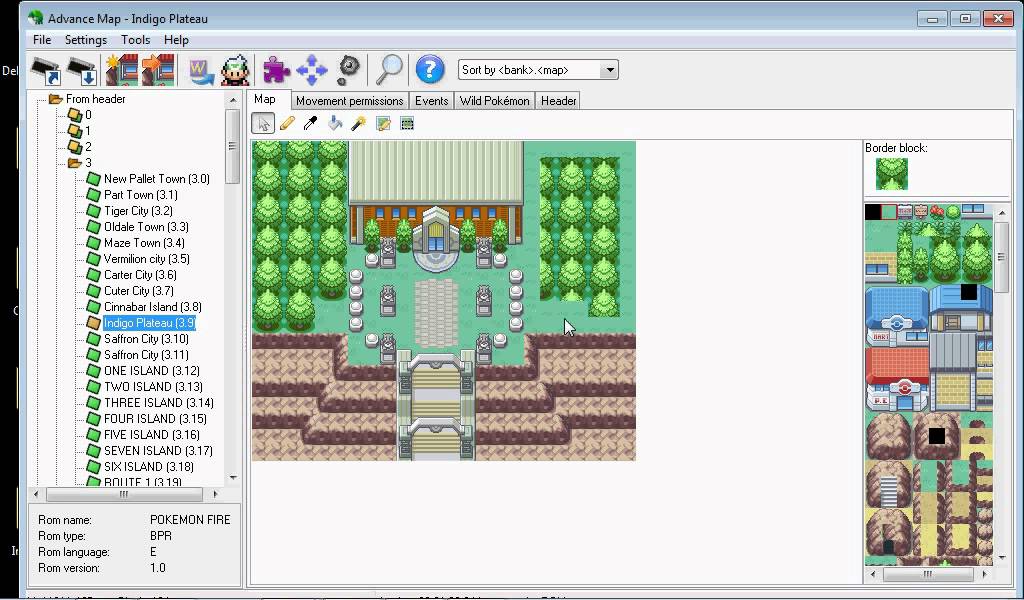Select TWO ISLAND (3.13) map
The width and height of the screenshot is (1024, 600).
pyautogui.click(x=153, y=387)
